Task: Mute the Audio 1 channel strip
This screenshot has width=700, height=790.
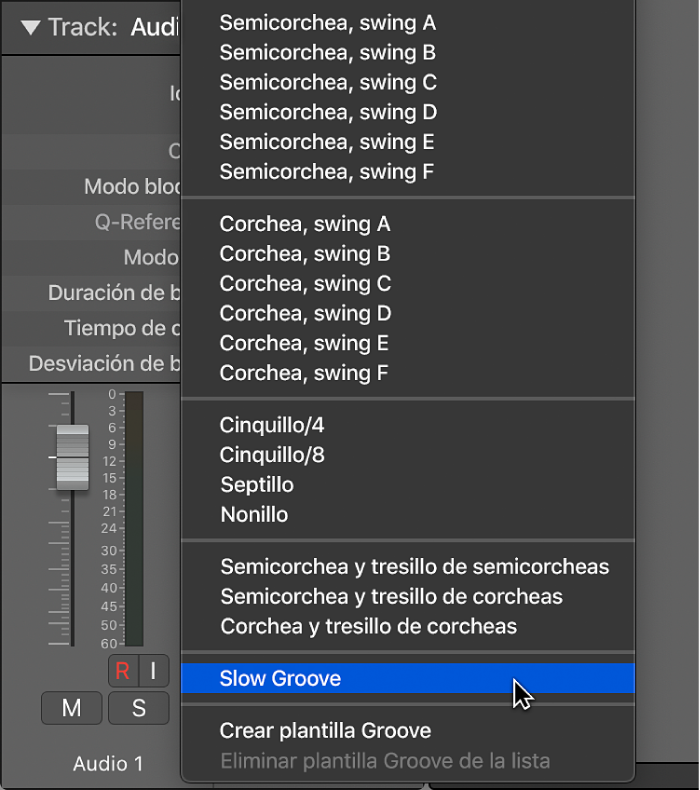Action: [71, 708]
